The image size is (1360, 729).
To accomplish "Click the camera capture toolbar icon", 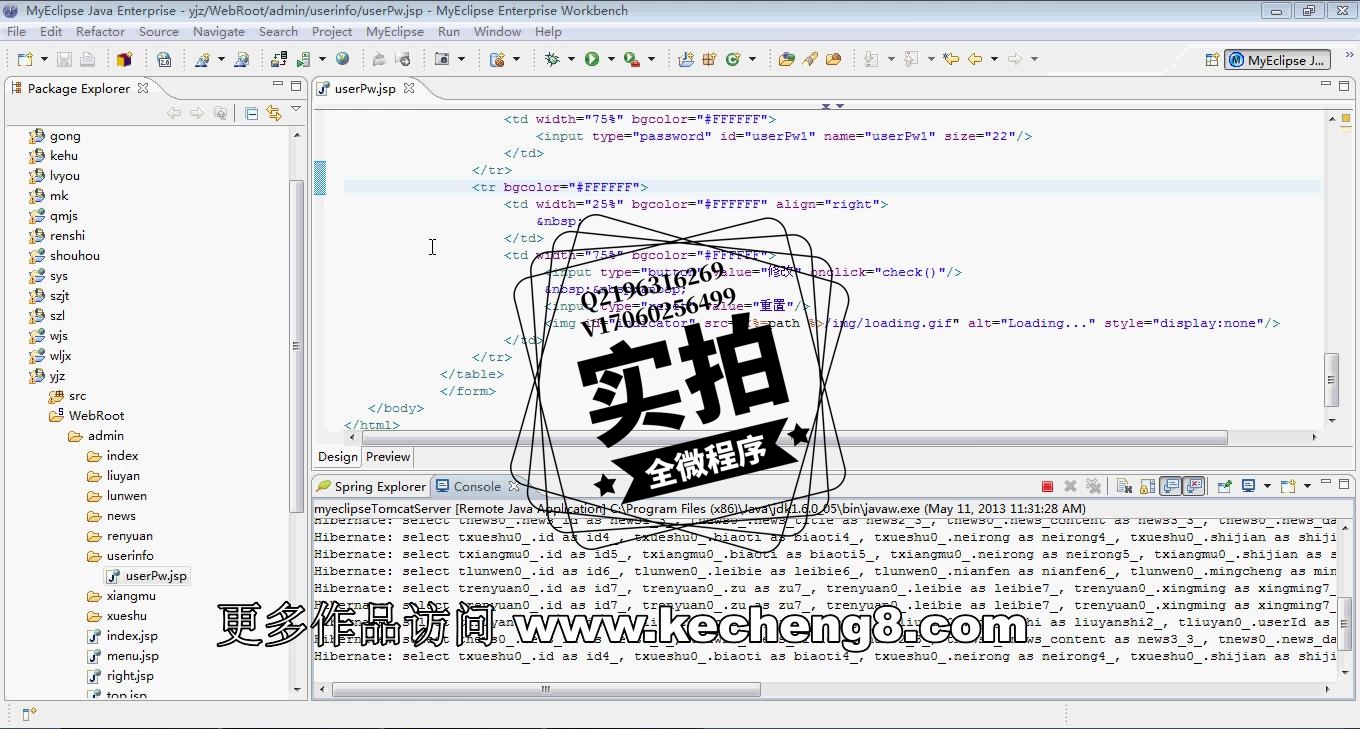I will [x=442, y=59].
